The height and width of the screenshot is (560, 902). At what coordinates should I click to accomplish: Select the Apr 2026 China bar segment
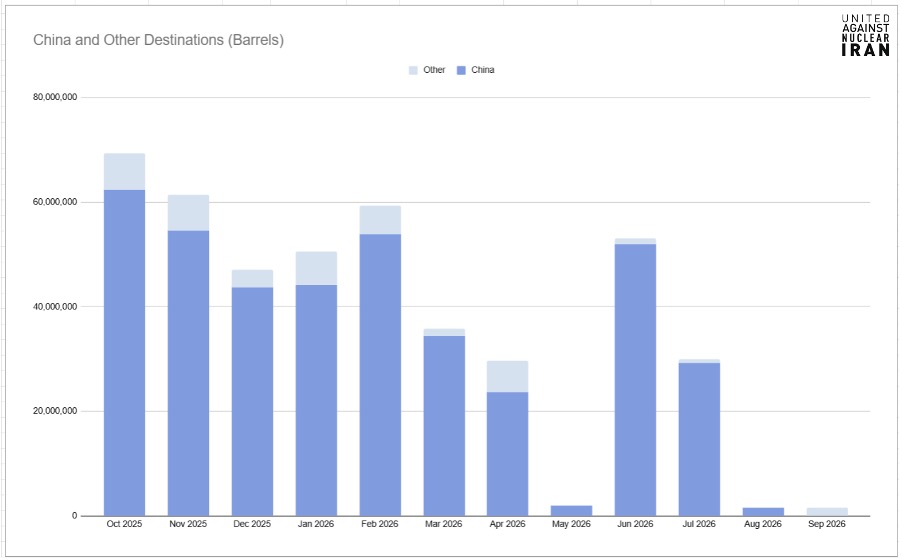507,454
